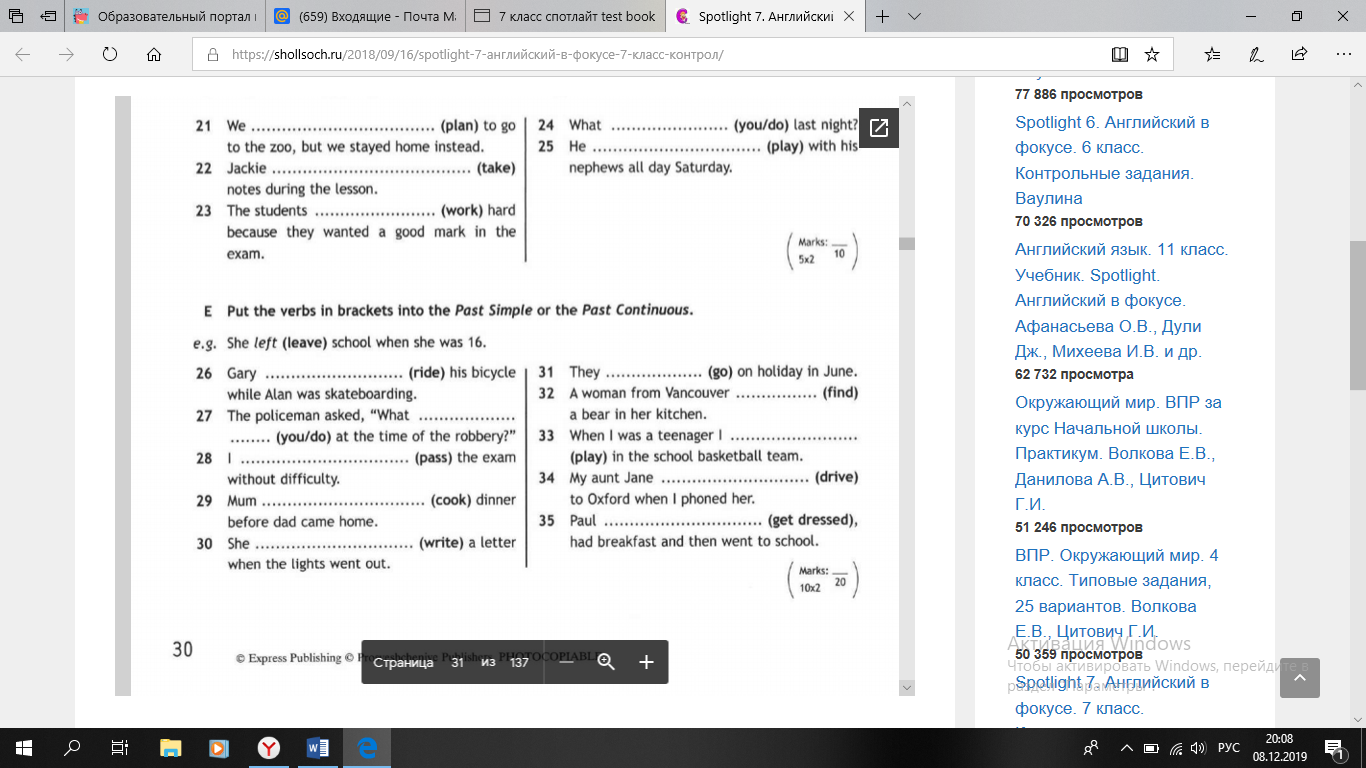
Task: Zoom in with the plus button
Action: click(x=646, y=662)
